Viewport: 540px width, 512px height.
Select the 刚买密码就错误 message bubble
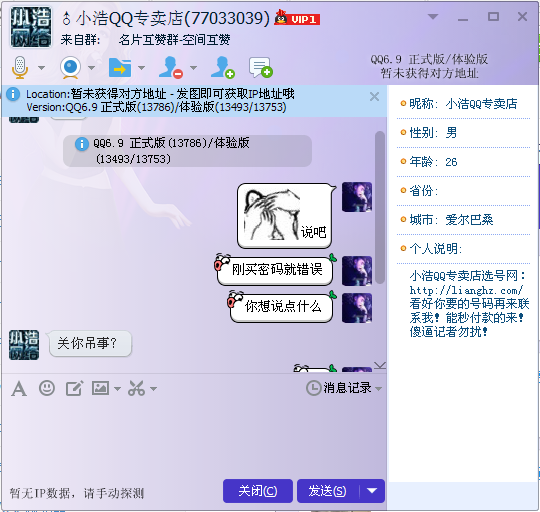click(276, 270)
